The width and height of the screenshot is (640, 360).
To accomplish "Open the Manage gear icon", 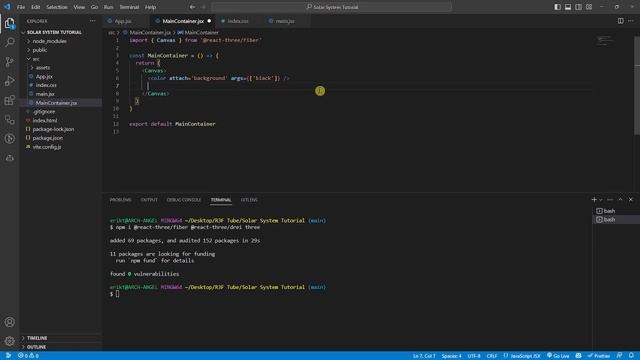I will click(x=9, y=341).
